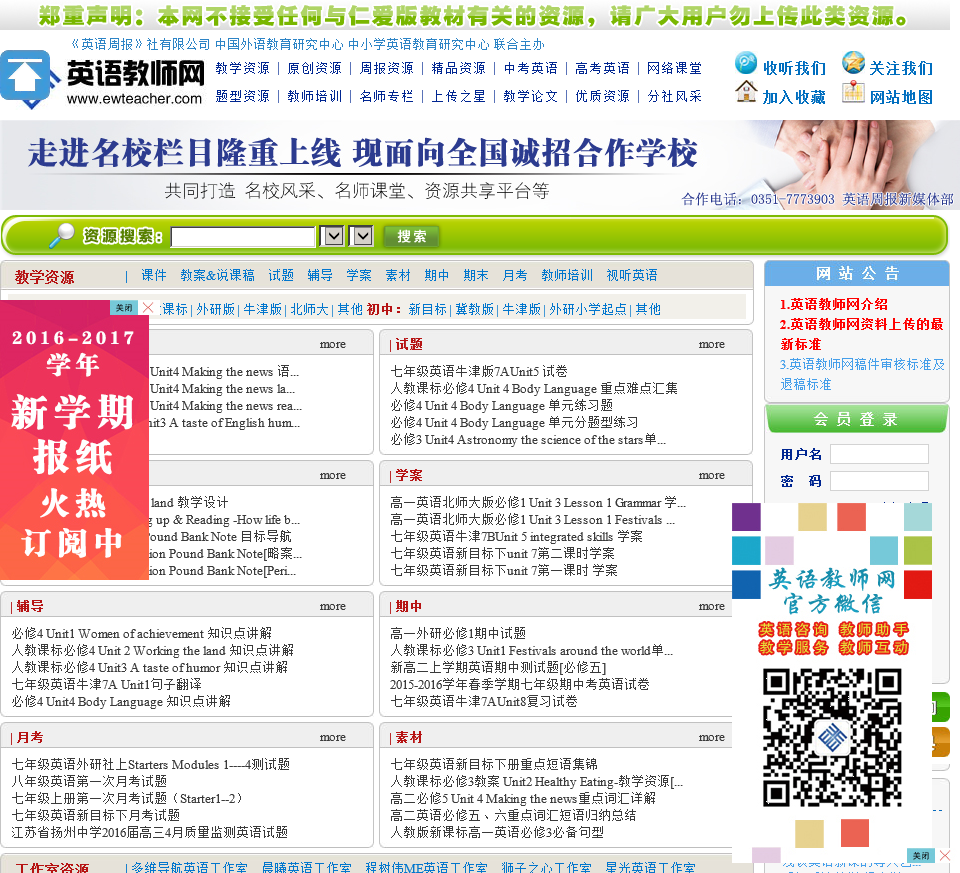Image resolution: width=960 pixels, height=873 pixels.
Task: Open 网络课堂 navigation item
Action: click(x=675, y=68)
